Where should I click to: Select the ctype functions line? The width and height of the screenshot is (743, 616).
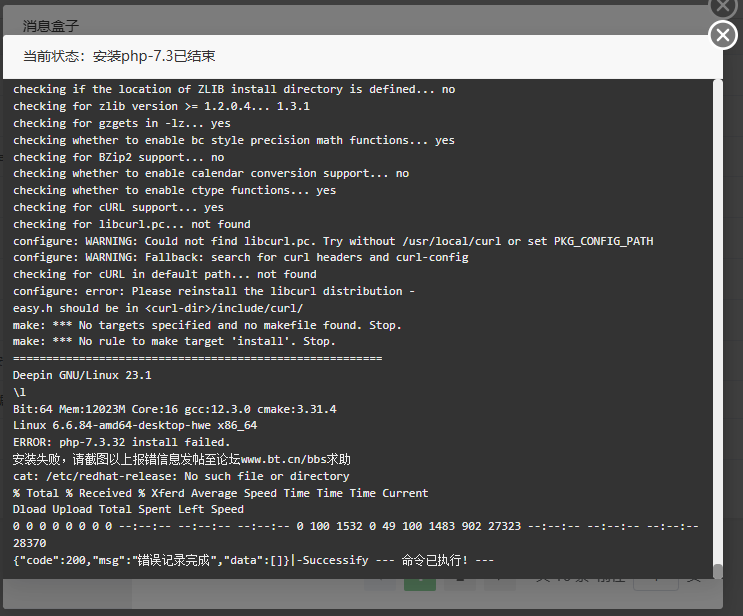pyautogui.click(x=175, y=190)
